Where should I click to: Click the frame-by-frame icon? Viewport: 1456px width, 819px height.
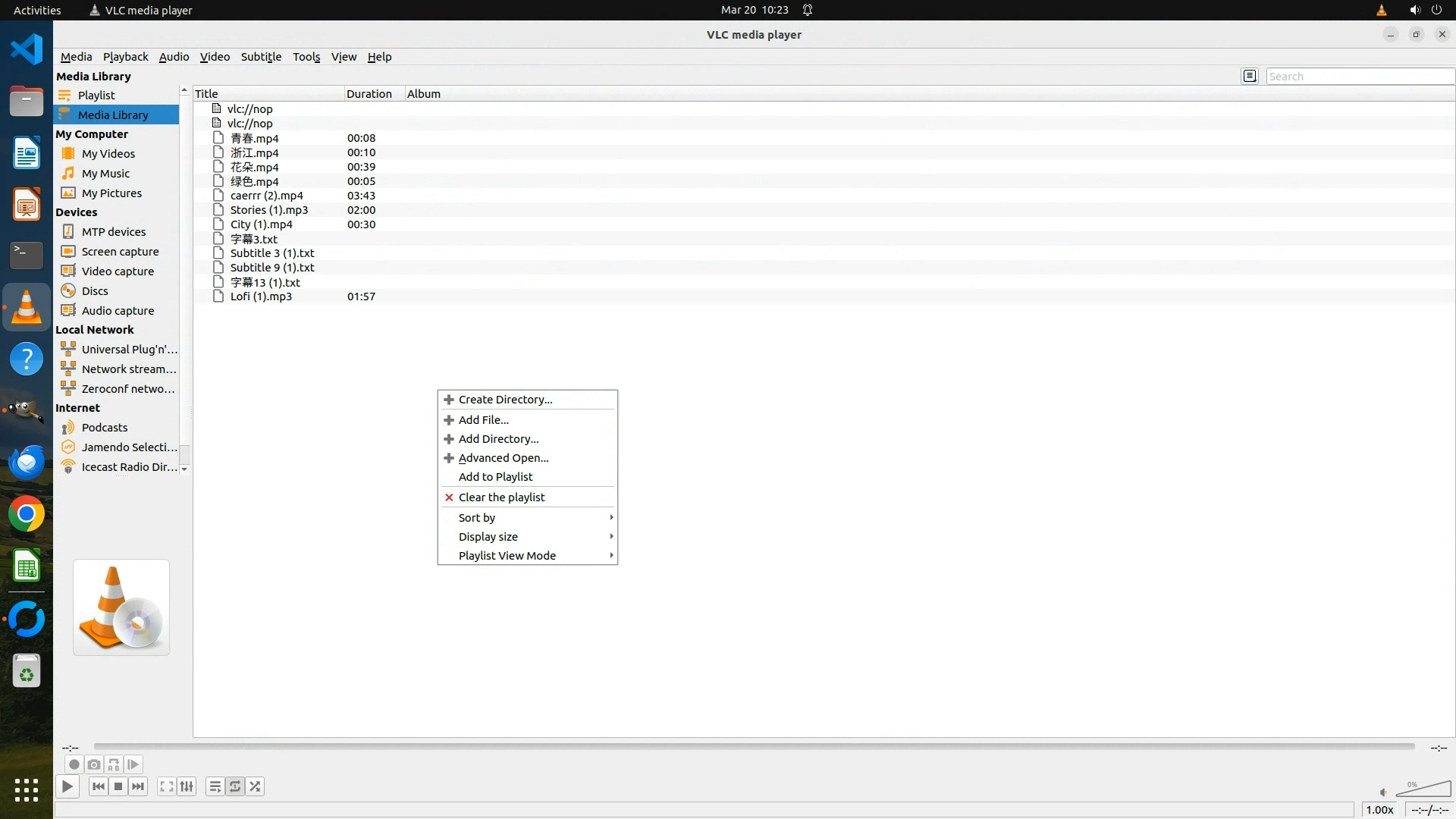pos(133,764)
